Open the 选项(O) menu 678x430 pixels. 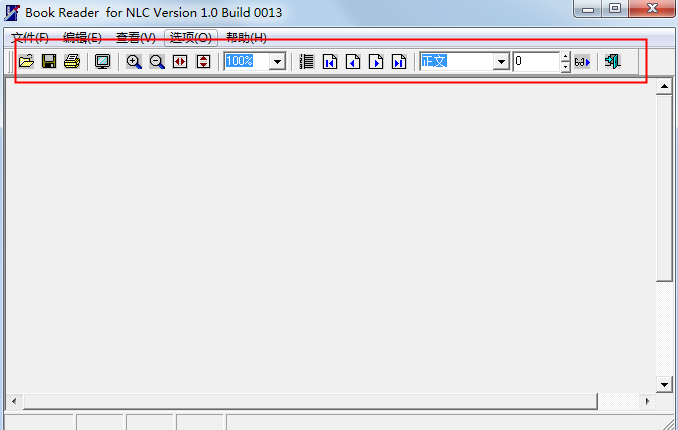pyautogui.click(x=191, y=38)
